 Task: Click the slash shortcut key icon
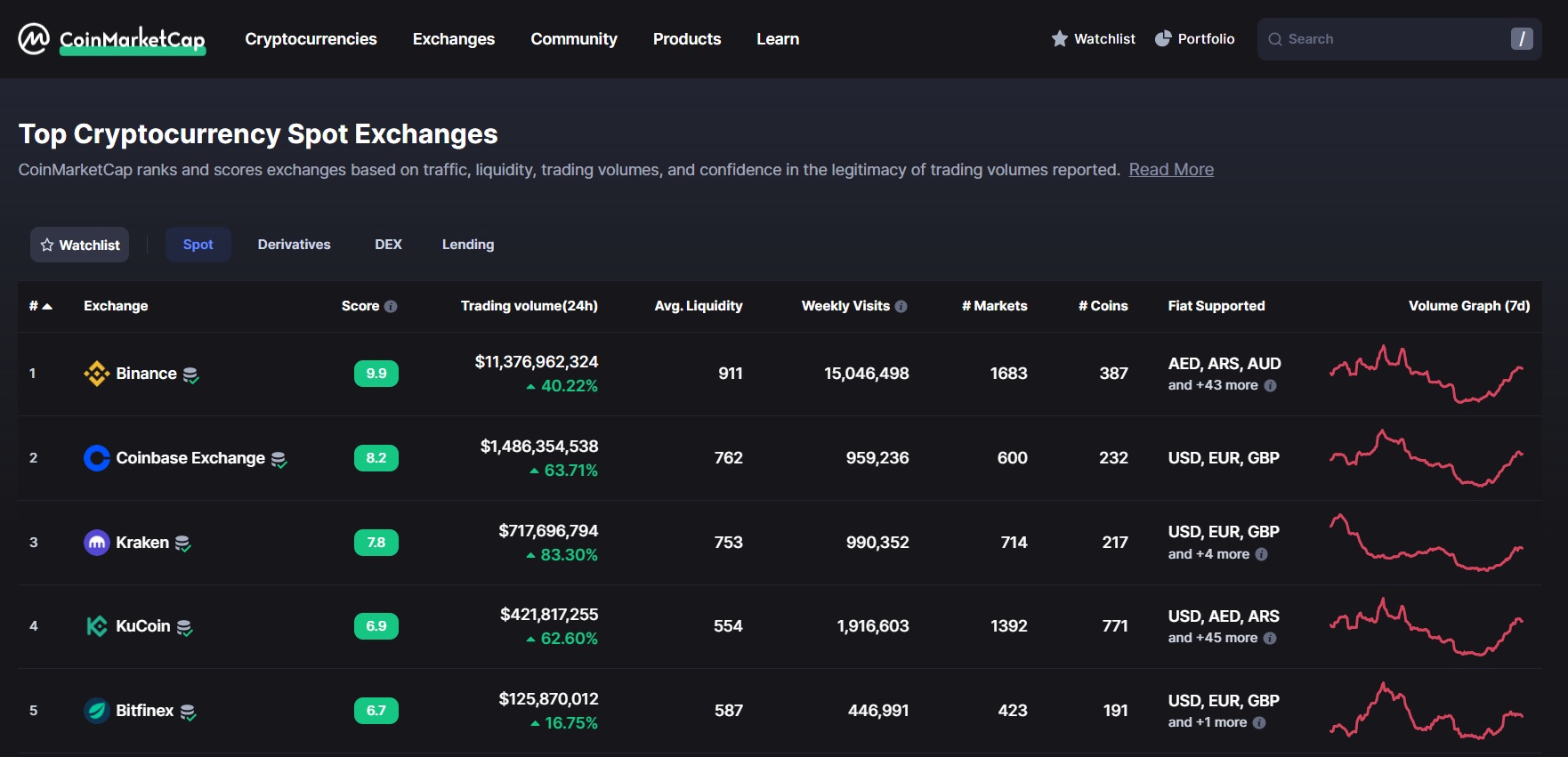coord(1522,39)
